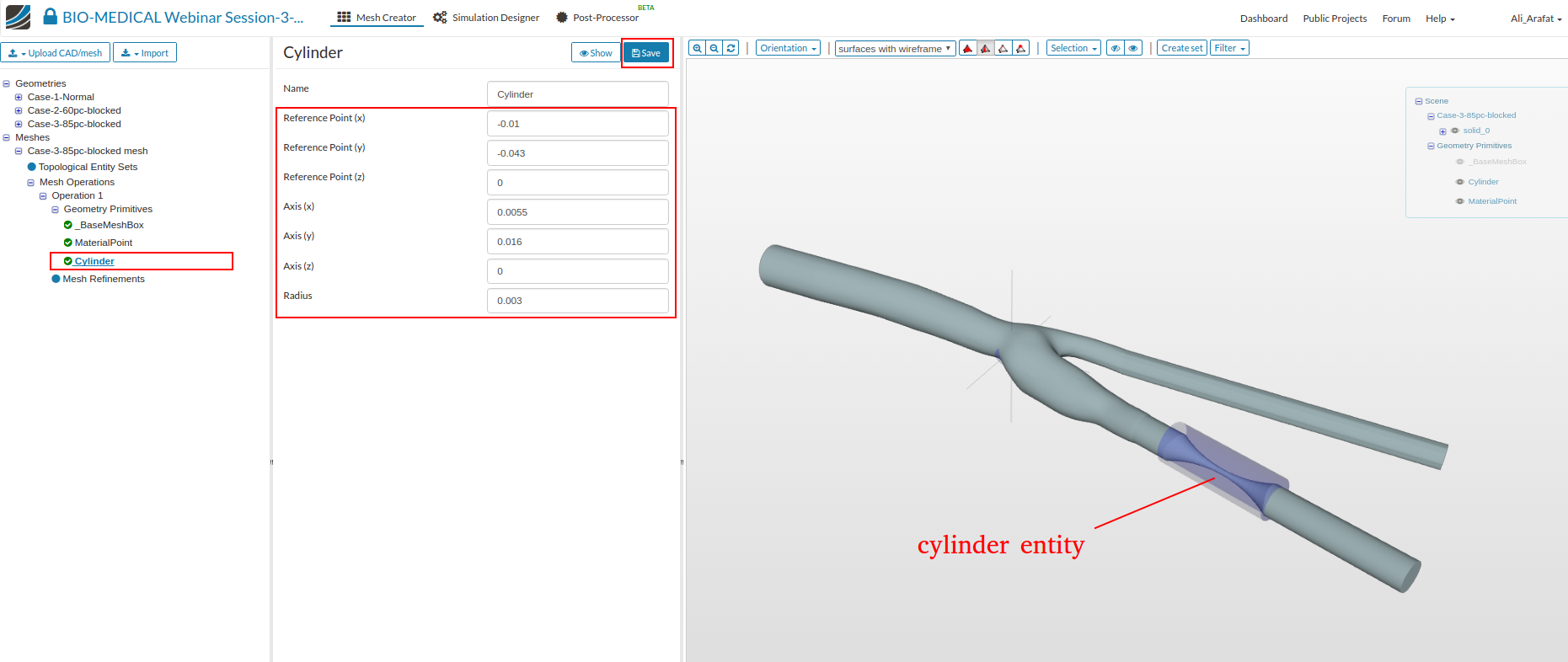Toggle Cylinder visibility in scene tree

[x=1460, y=182]
